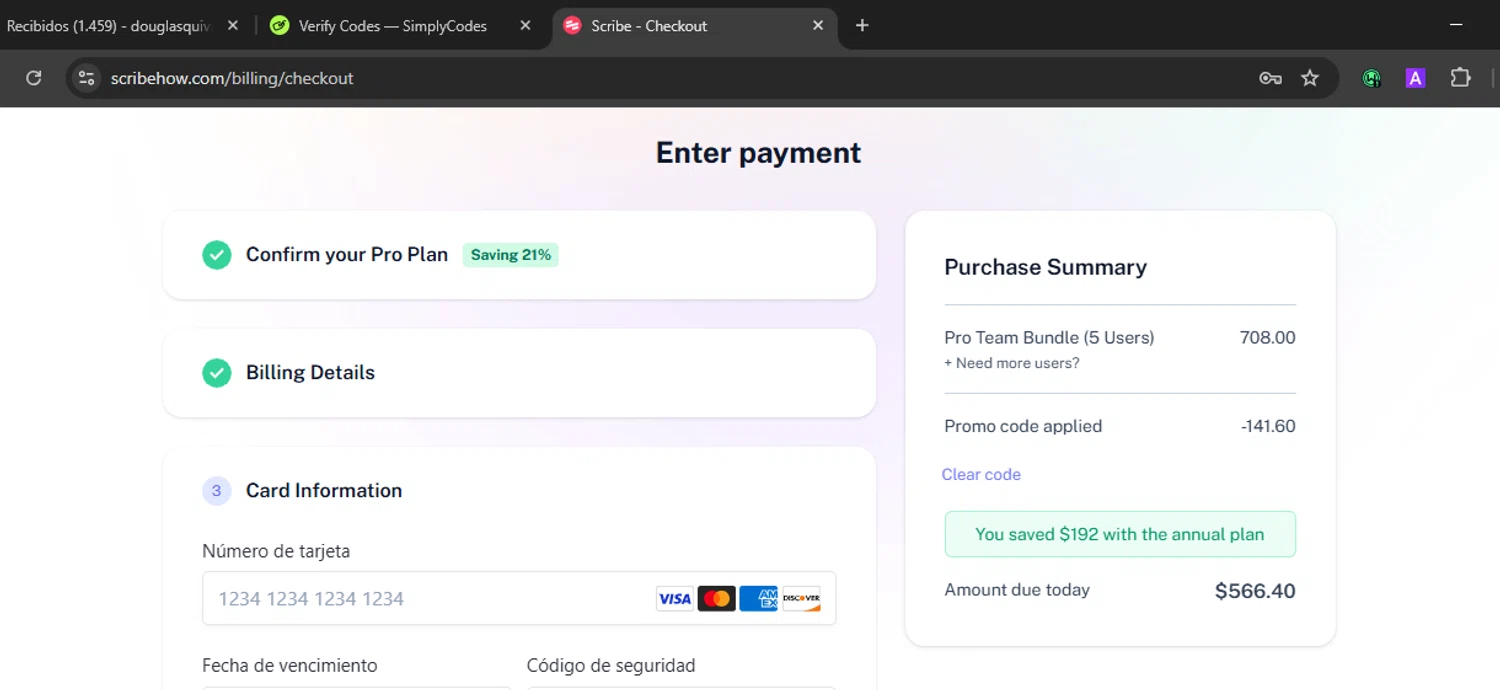The height and width of the screenshot is (690, 1500).
Task: Click the scribehow.com address bar URL
Action: [232, 78]
